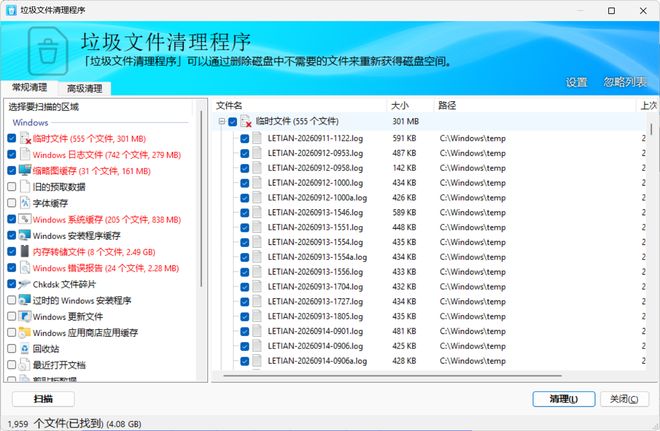Click the 旧的预取数据 file icon
The image size is (660, 431).
(25, 186)
